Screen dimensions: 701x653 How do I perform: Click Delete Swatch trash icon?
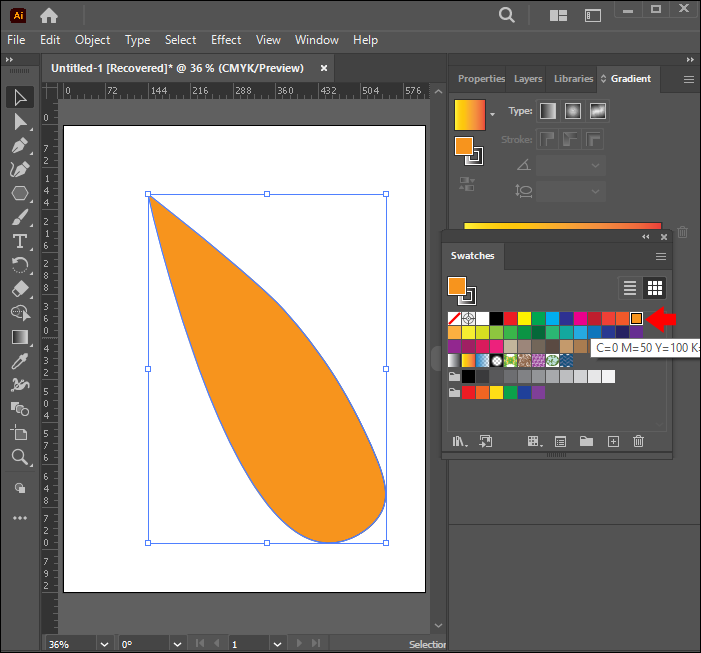pyautogui.click(x=639, y=441)
